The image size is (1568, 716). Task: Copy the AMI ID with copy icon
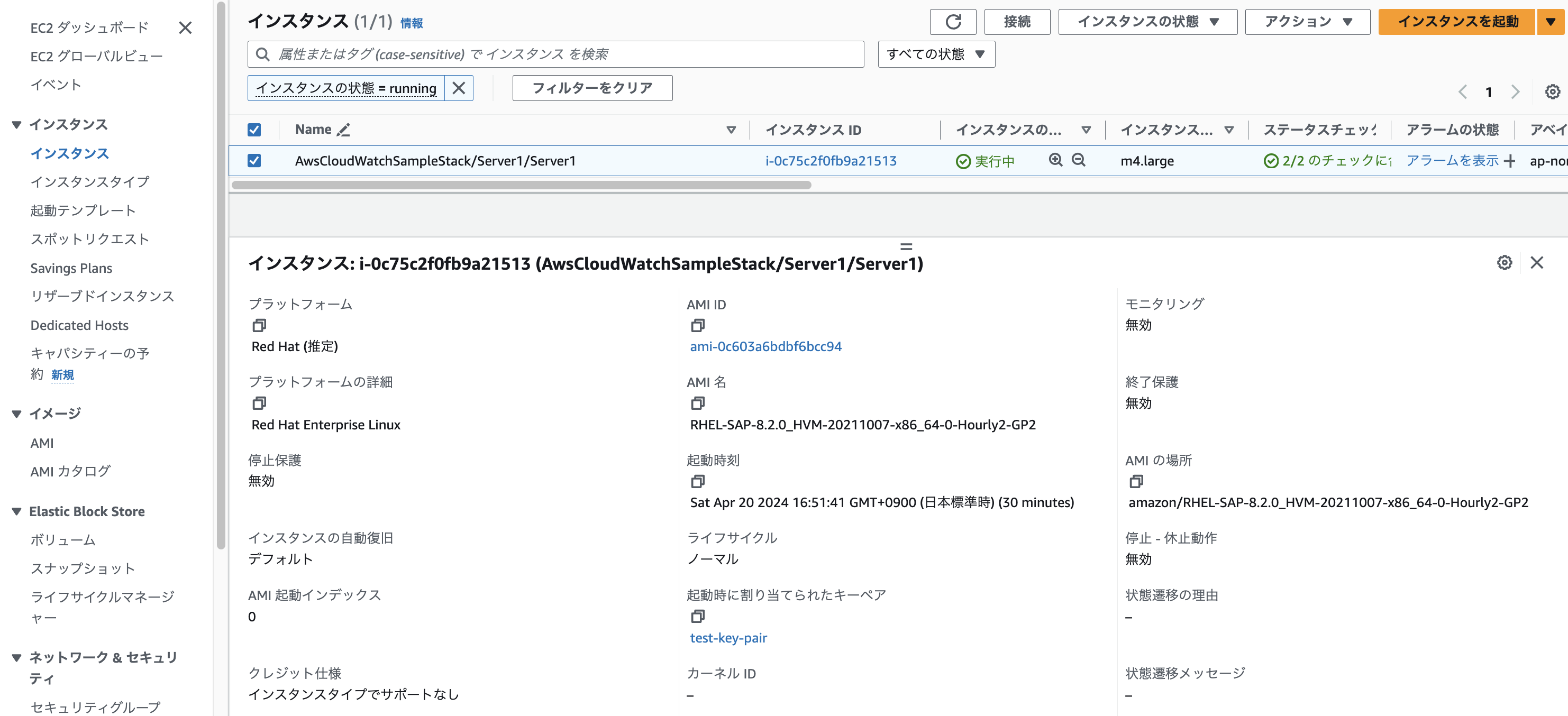pyautogui.click(x=698, y=325)
